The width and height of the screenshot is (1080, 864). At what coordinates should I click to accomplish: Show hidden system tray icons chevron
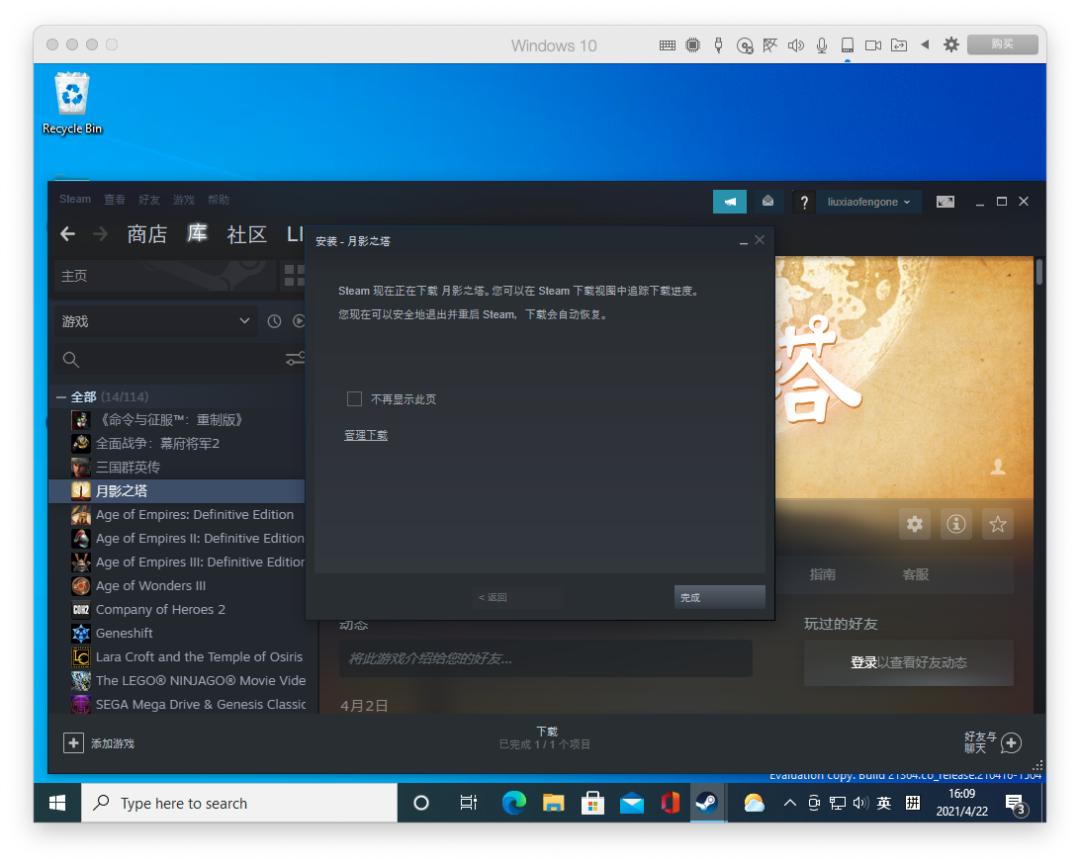click(x=790, y=803)
